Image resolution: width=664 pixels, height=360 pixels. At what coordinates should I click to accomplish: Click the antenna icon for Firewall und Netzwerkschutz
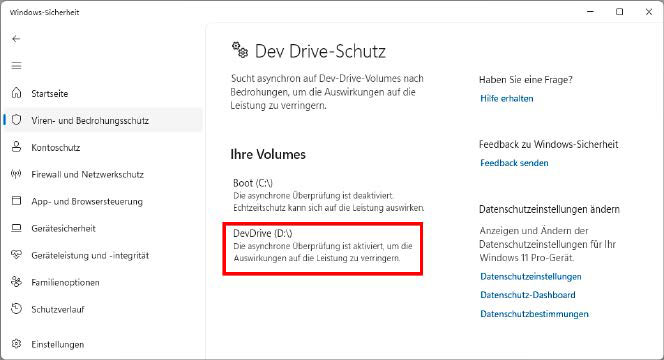click(16, 174)
